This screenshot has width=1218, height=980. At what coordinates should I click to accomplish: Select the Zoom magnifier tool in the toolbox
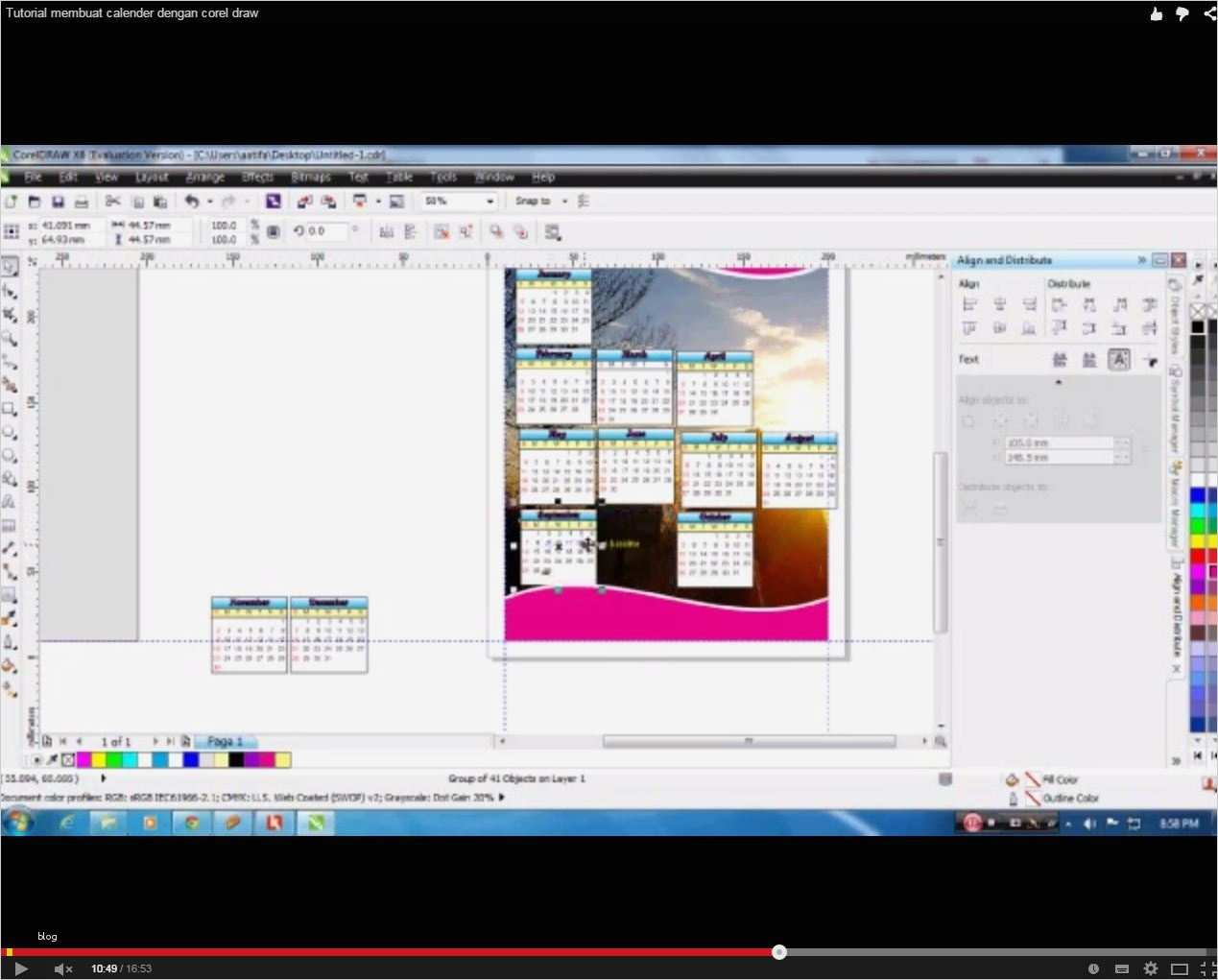(x=10, y=338)
